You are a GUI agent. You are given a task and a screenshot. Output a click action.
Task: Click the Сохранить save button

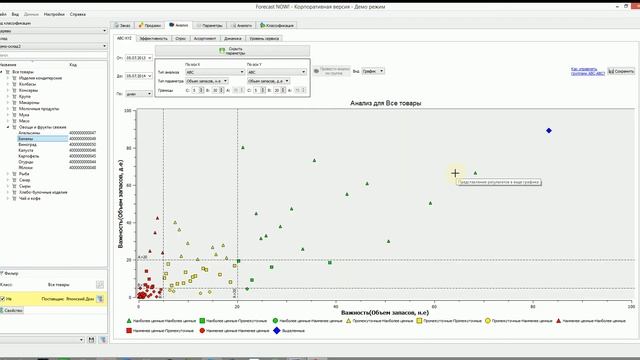(621, 71)
